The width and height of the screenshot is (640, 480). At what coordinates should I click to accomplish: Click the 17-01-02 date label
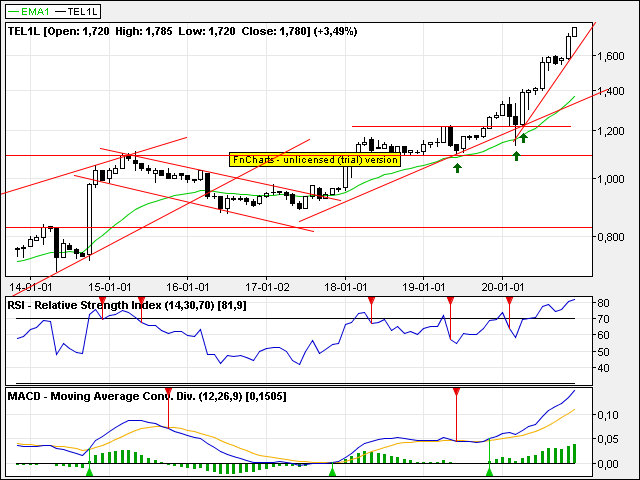click(x=267, y=287)
